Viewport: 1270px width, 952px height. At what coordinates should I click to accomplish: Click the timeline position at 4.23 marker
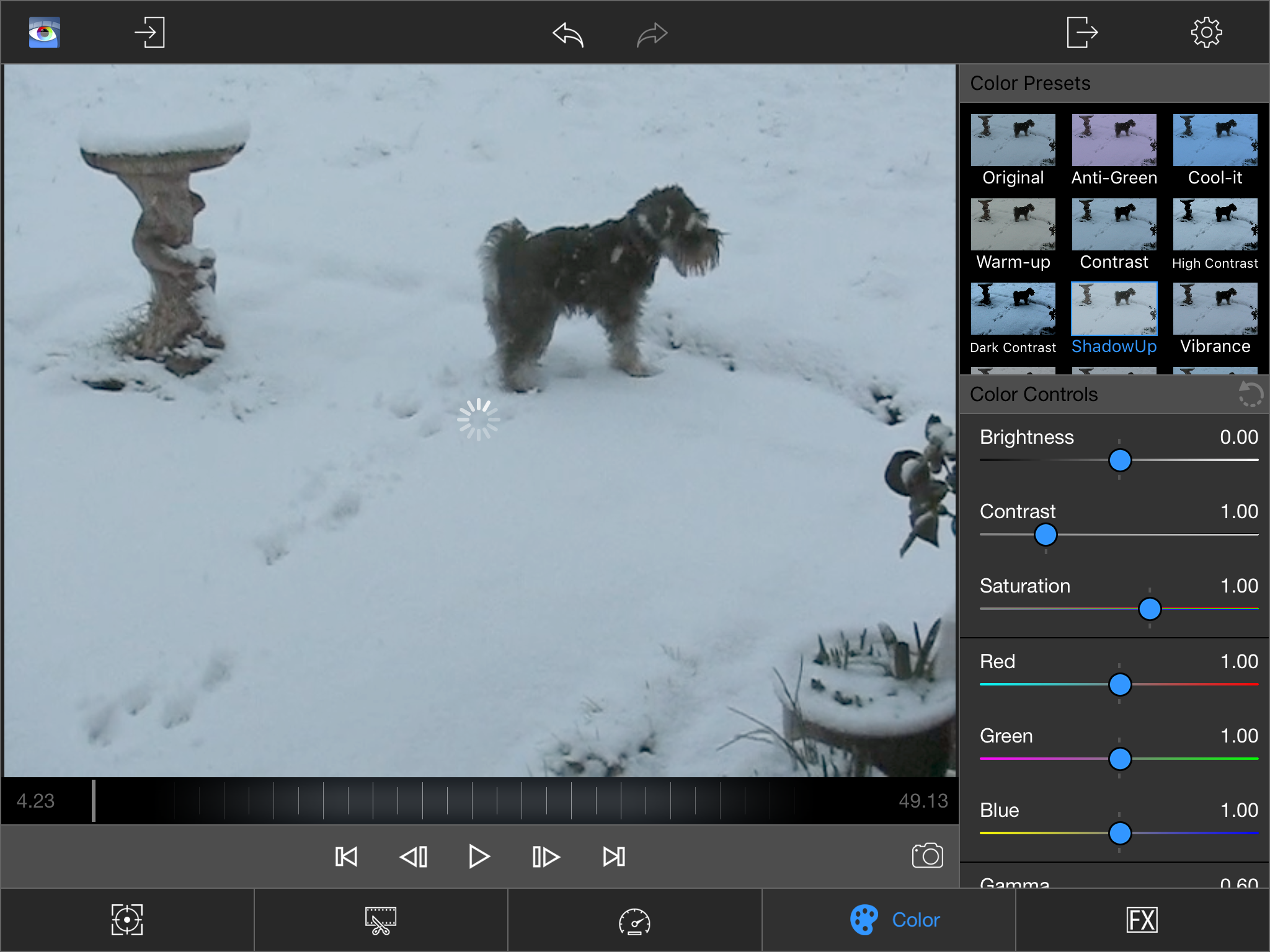point(89,800)
